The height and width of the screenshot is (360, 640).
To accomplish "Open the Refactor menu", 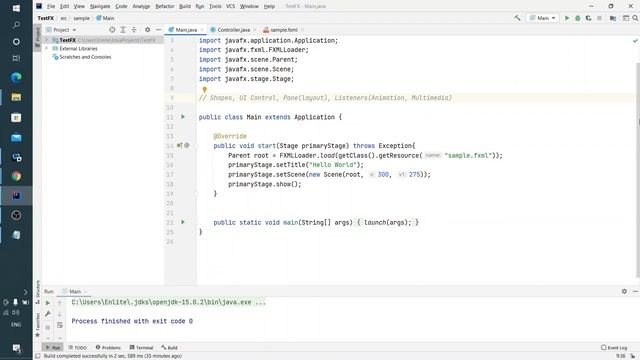I will (165, 6).
